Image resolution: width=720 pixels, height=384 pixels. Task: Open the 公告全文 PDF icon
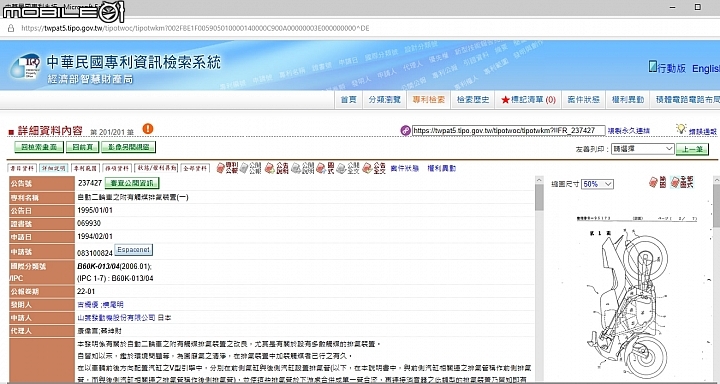click(x=373, y=168)
